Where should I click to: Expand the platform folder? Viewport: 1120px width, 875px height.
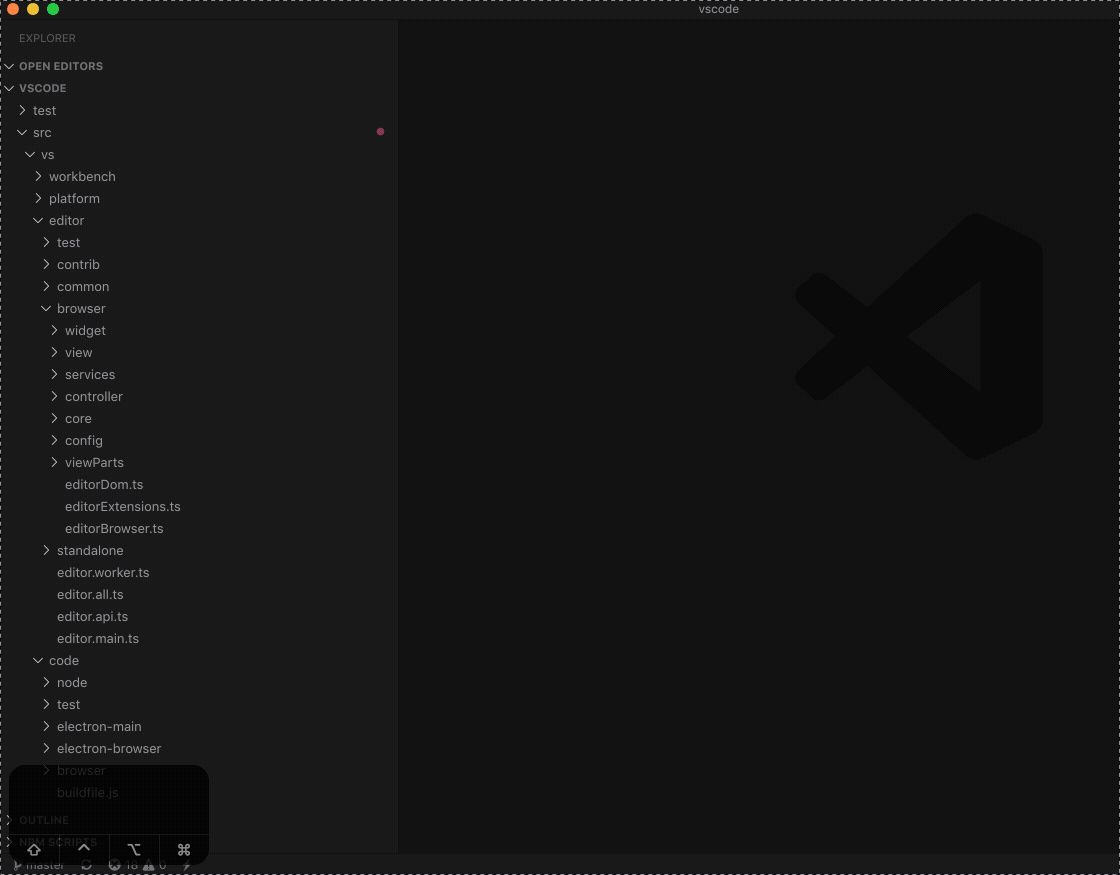click(x=74, y=198)
